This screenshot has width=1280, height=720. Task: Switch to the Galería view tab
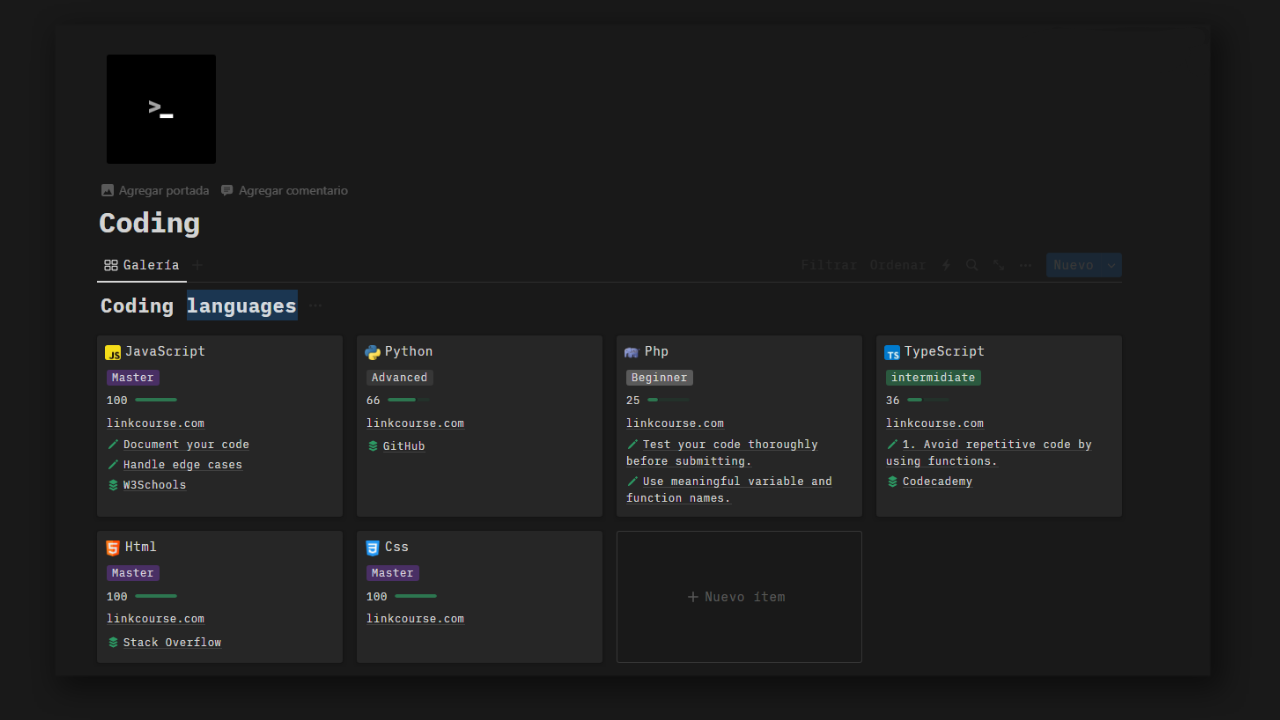coord(142,265)
